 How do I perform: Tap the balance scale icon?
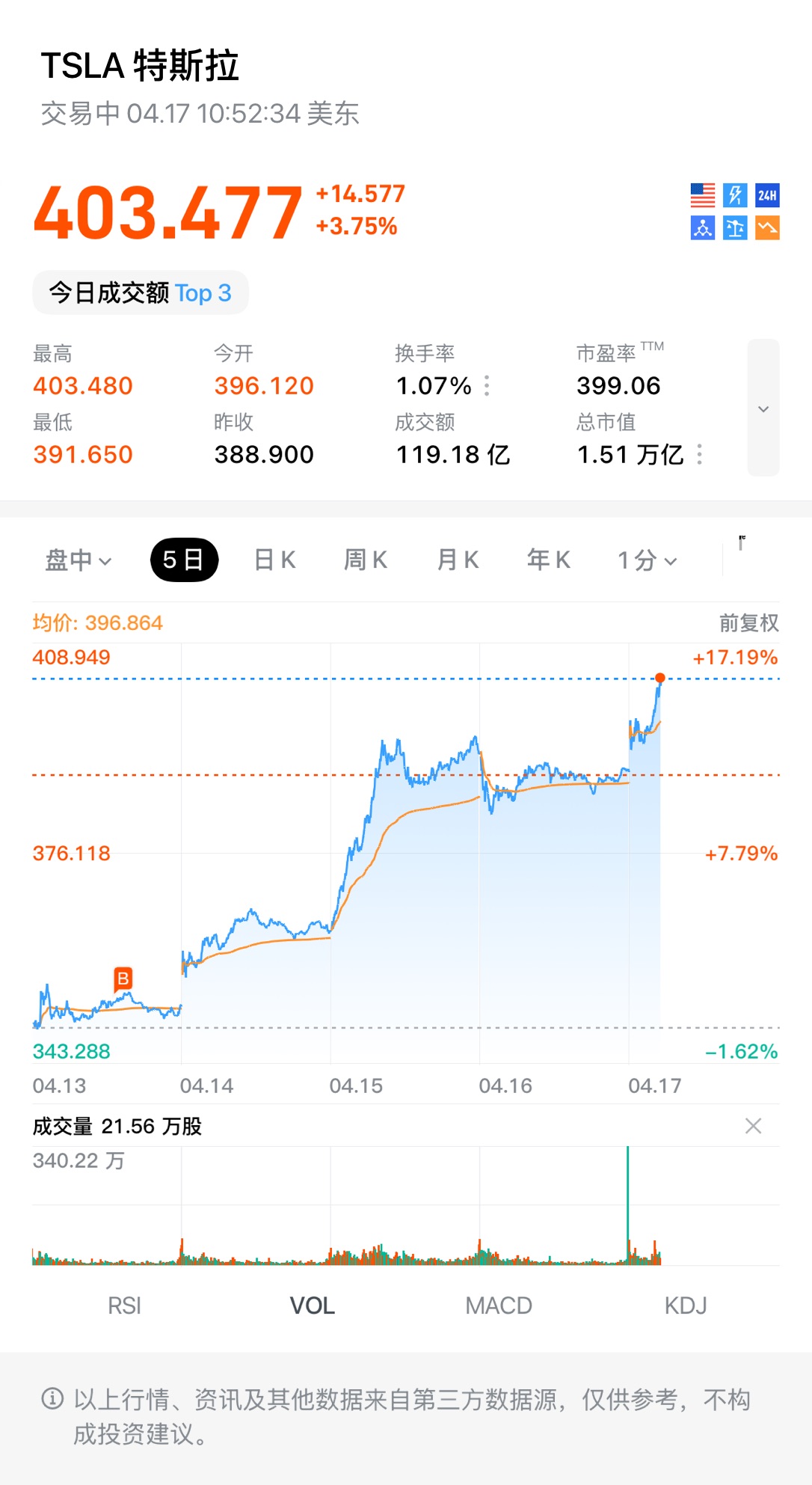tap(735, 227)
